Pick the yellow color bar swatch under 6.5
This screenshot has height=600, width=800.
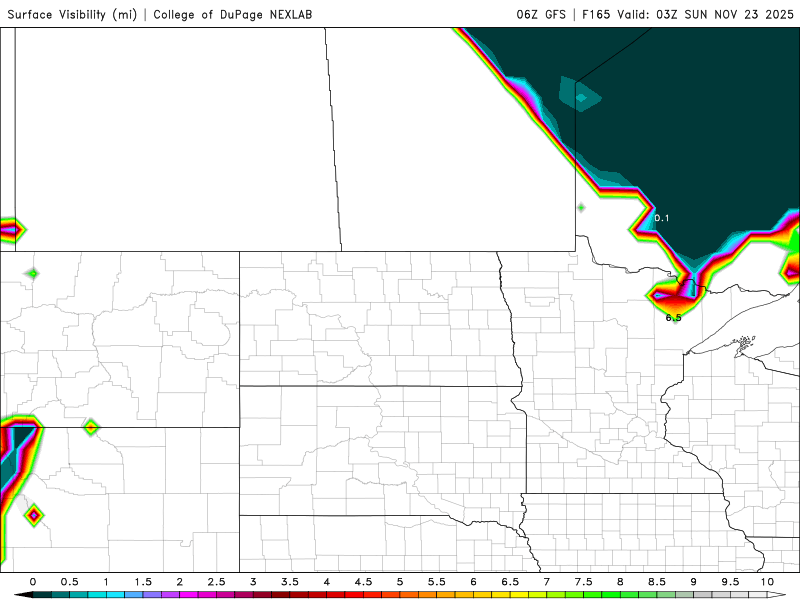519,595
